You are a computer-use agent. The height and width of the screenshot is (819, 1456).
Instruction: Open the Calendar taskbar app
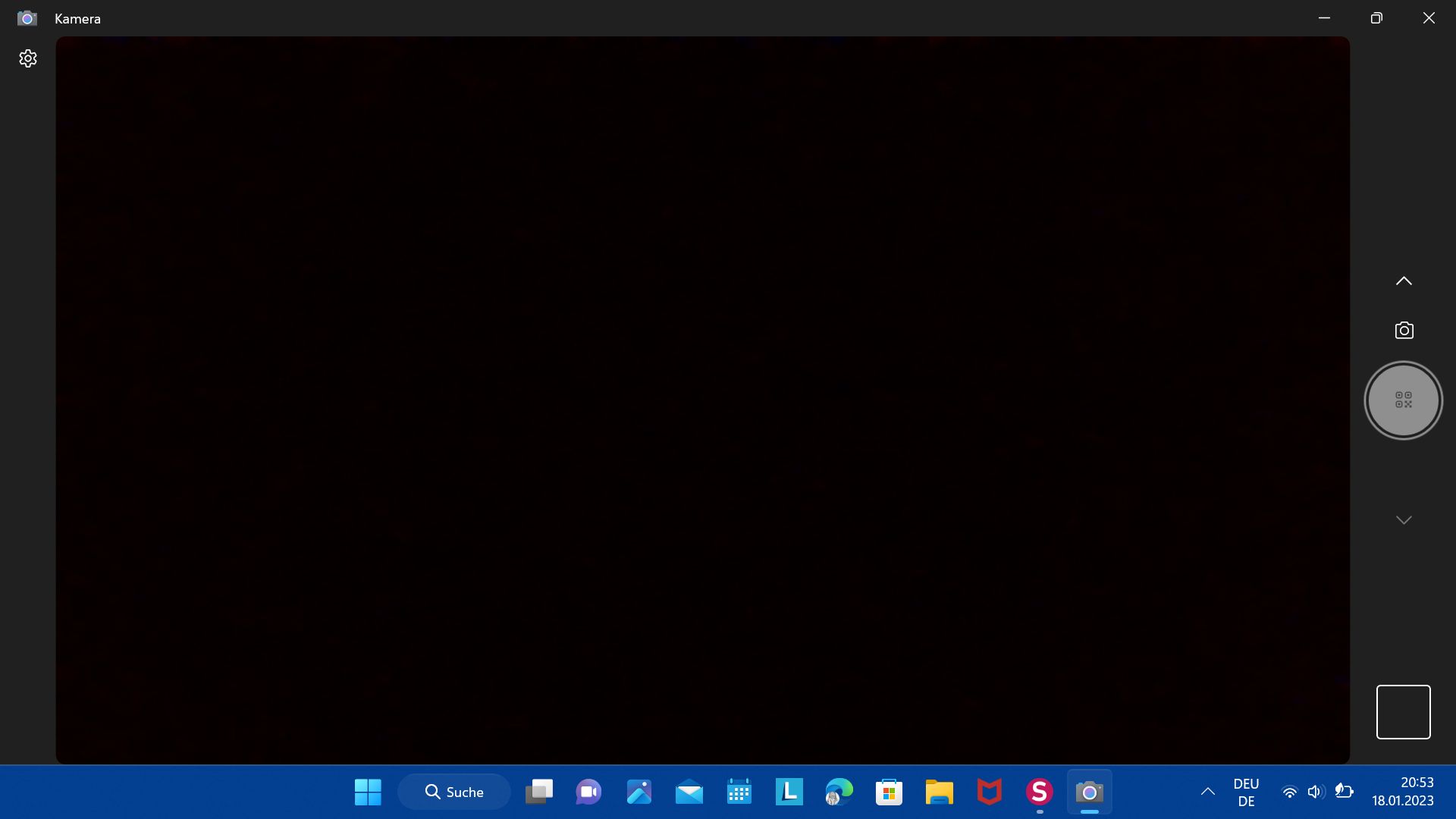739,792
